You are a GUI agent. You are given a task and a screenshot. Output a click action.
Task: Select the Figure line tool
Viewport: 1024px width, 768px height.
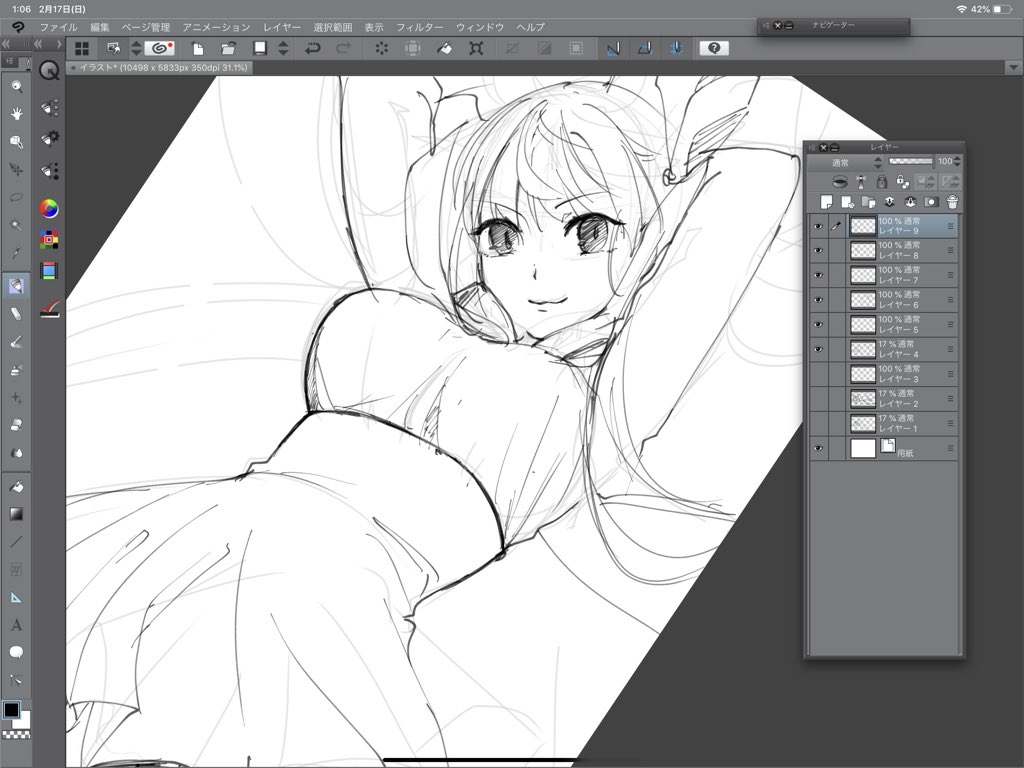[16, 541]
